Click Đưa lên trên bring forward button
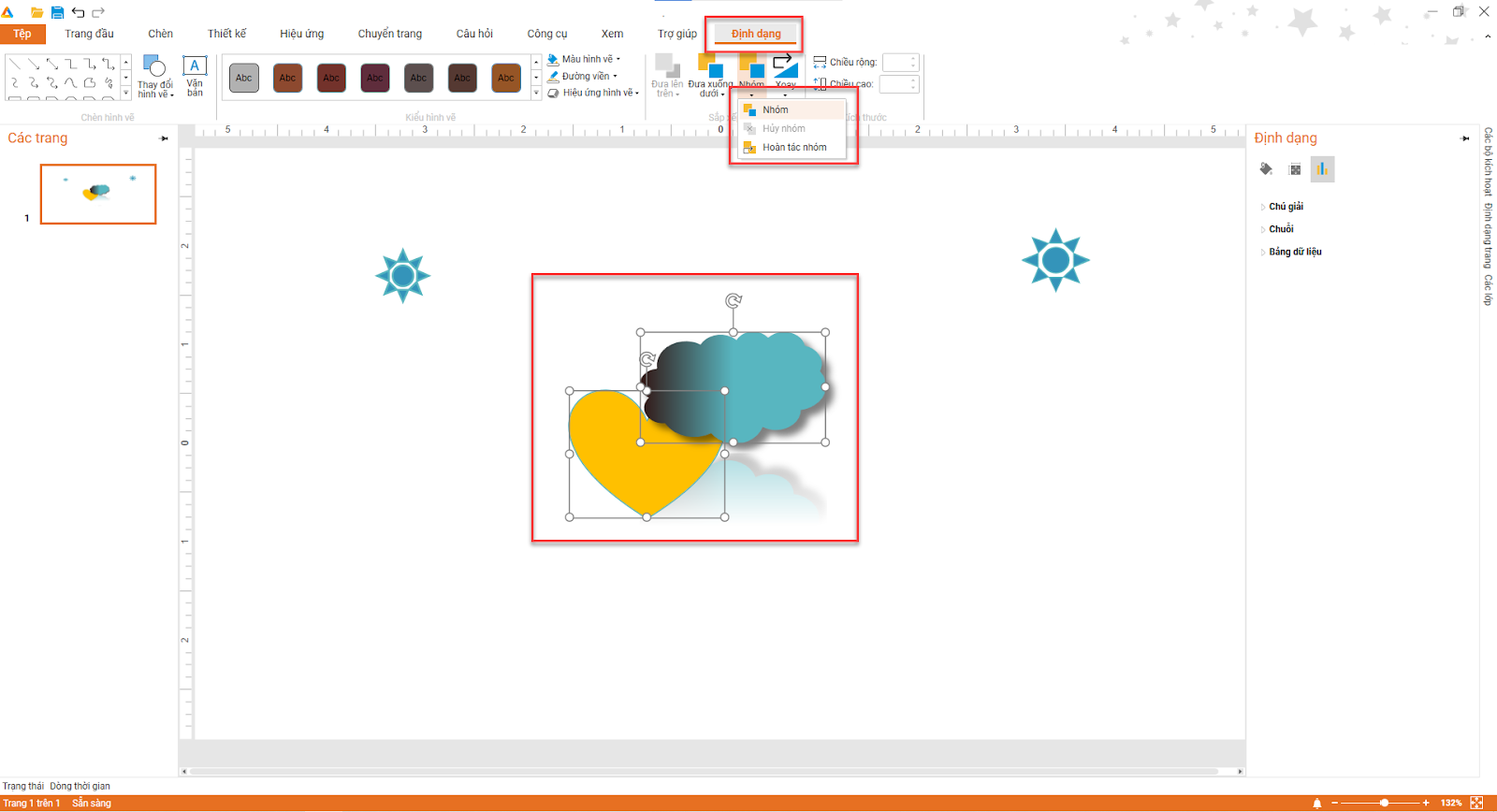1497x812 pixels. point(667,76)
